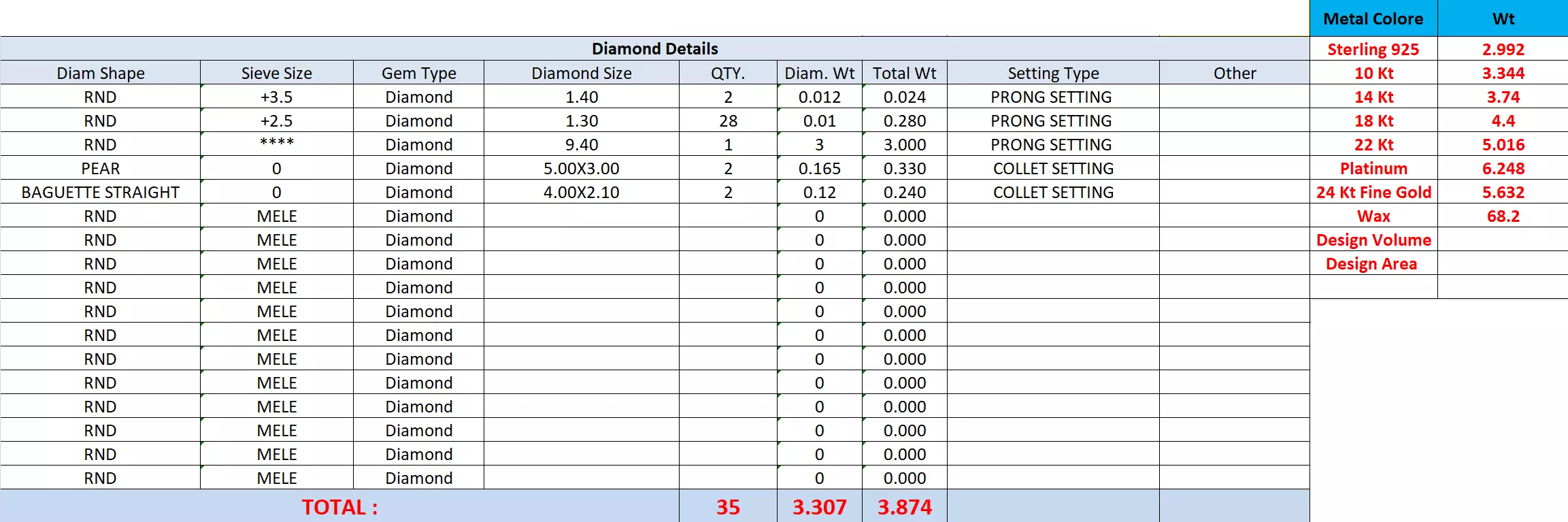
Task: Click the 24 Kt Fine Gold cell
Action: [1373, 192]
